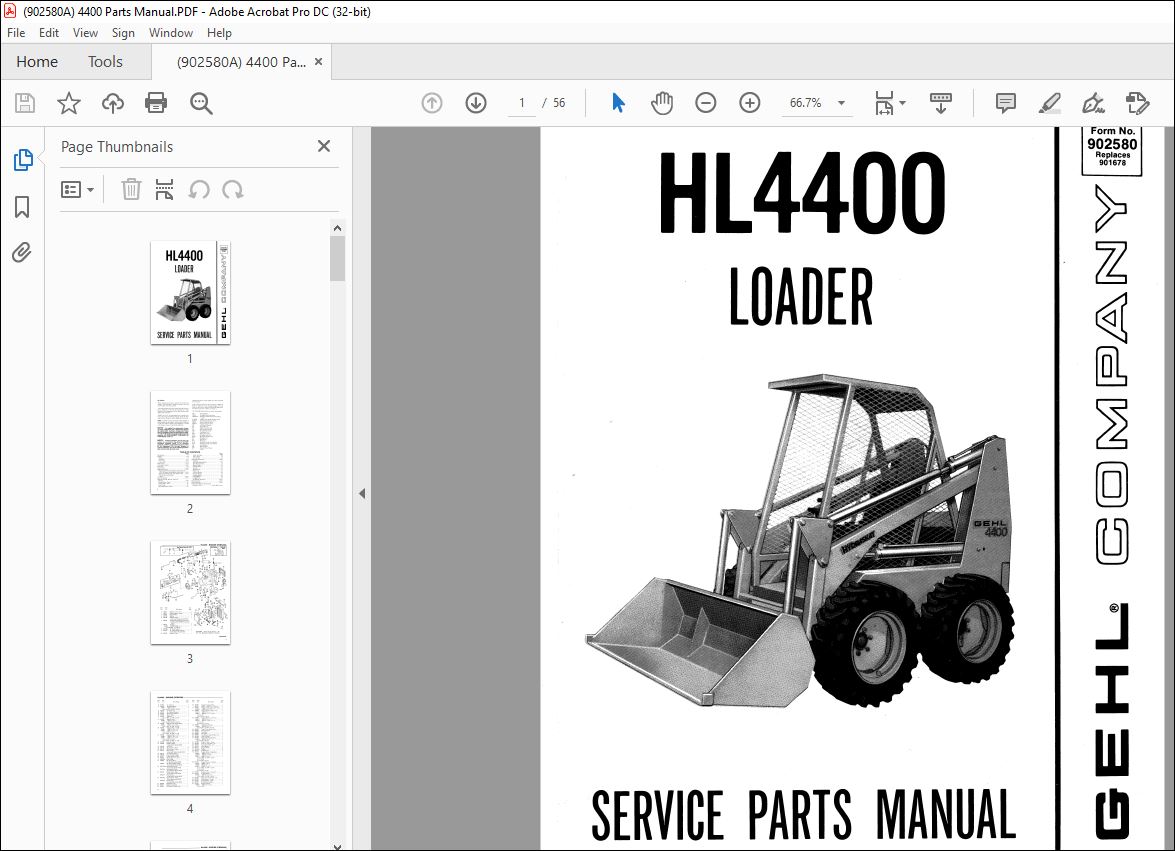Open the Find text magnifier
Screen dimensions: 1175x851
(x=201, y=103)
